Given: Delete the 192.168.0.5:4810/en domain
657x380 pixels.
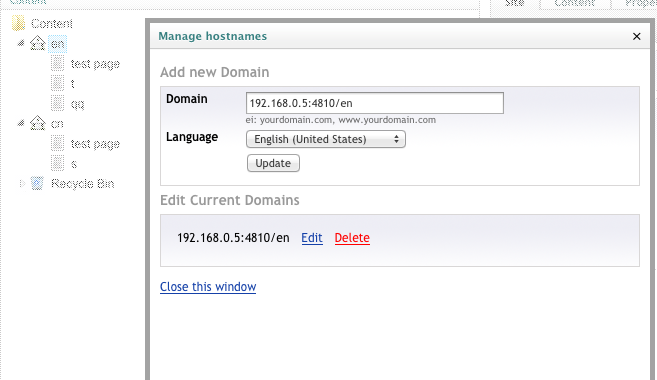Looking at the screenshot, I should point(352,238).
